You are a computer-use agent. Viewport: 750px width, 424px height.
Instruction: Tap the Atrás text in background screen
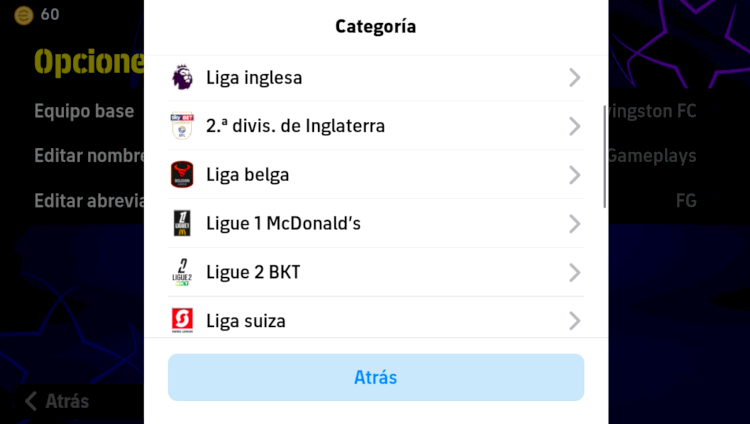click(67, 401)
